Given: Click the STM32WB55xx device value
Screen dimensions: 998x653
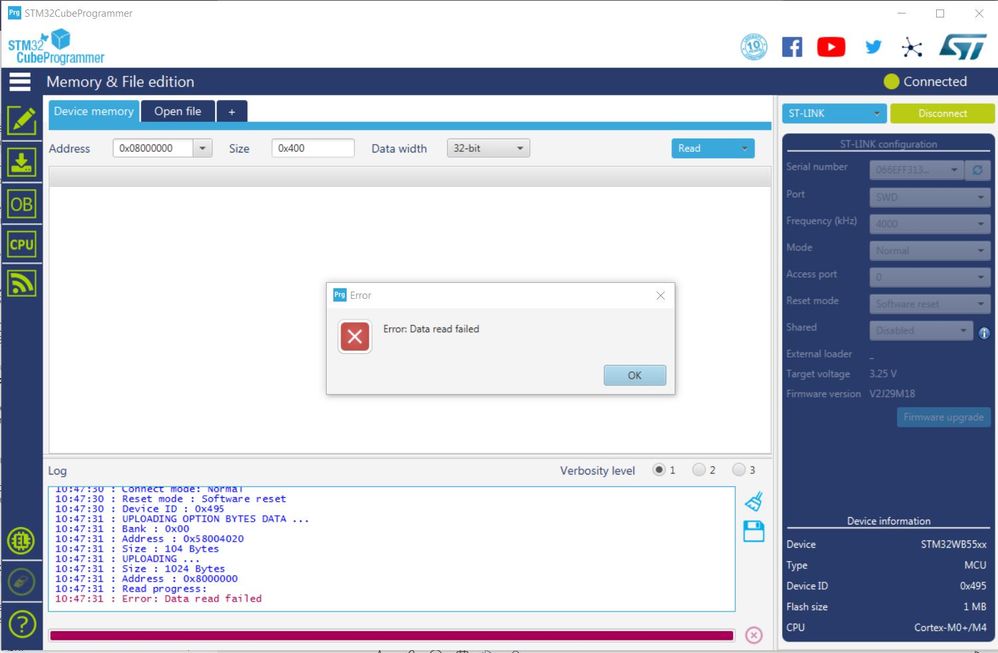Looking at the screenshot, I should click(953, 545).
